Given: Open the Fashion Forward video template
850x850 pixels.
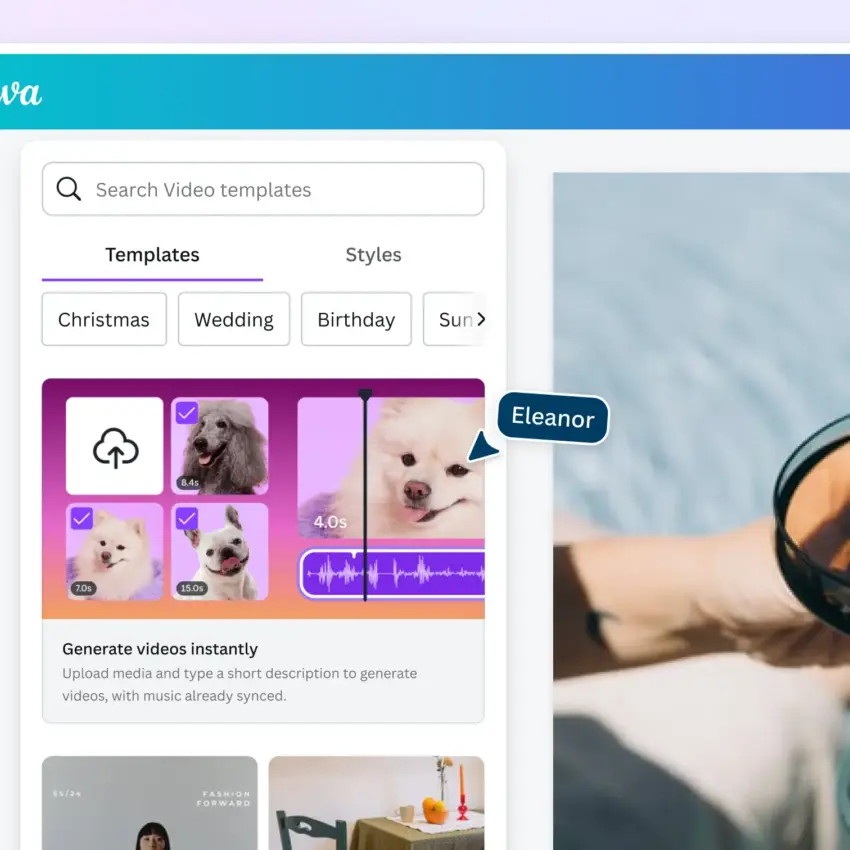Looking at the screenshot, I should click(150, 803).
